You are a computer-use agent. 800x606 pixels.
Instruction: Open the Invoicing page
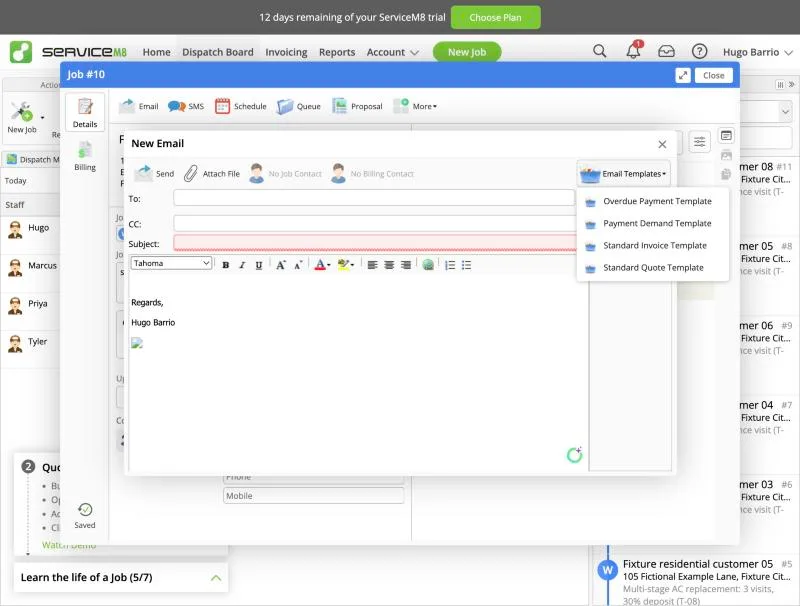tap(286, 52)
